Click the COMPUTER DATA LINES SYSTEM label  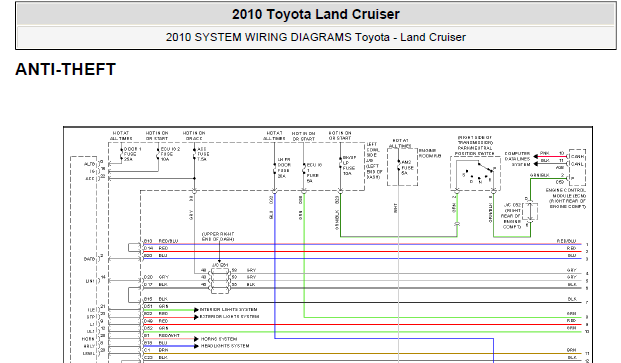517,159
